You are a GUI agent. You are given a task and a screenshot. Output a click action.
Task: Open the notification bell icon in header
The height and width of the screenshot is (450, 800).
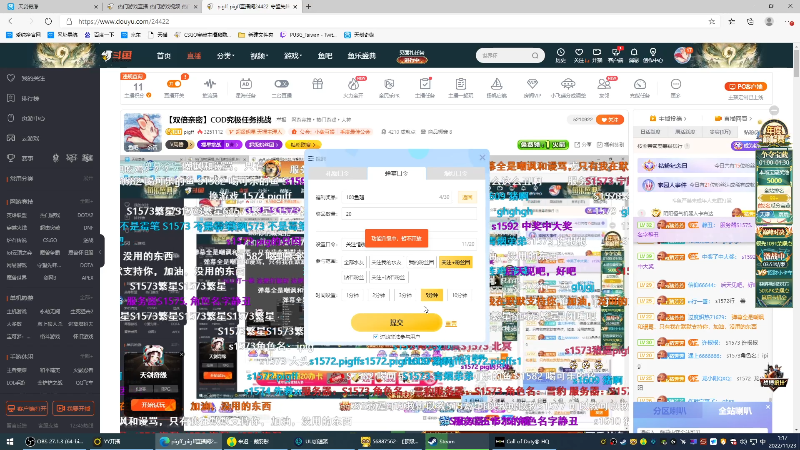tap(634, 52)
